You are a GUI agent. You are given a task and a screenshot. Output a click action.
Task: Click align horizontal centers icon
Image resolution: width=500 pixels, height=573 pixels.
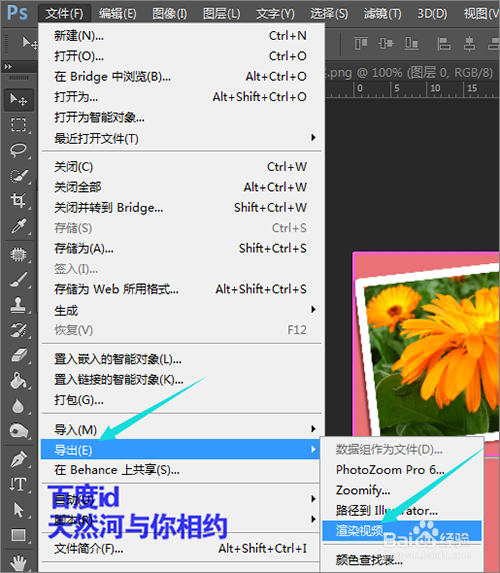pyautogui.click(x=469, y=43)
